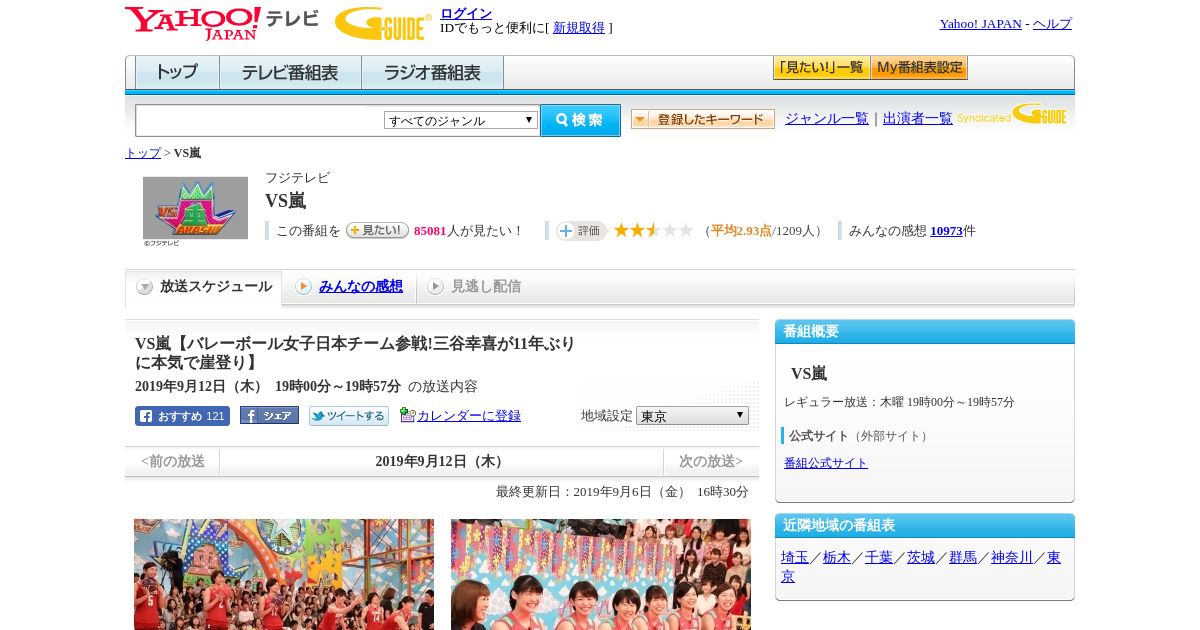Select 群馬 regional TV listings
The width and height of the screenshot is (1200, 630).
click(x=963, y=557)
